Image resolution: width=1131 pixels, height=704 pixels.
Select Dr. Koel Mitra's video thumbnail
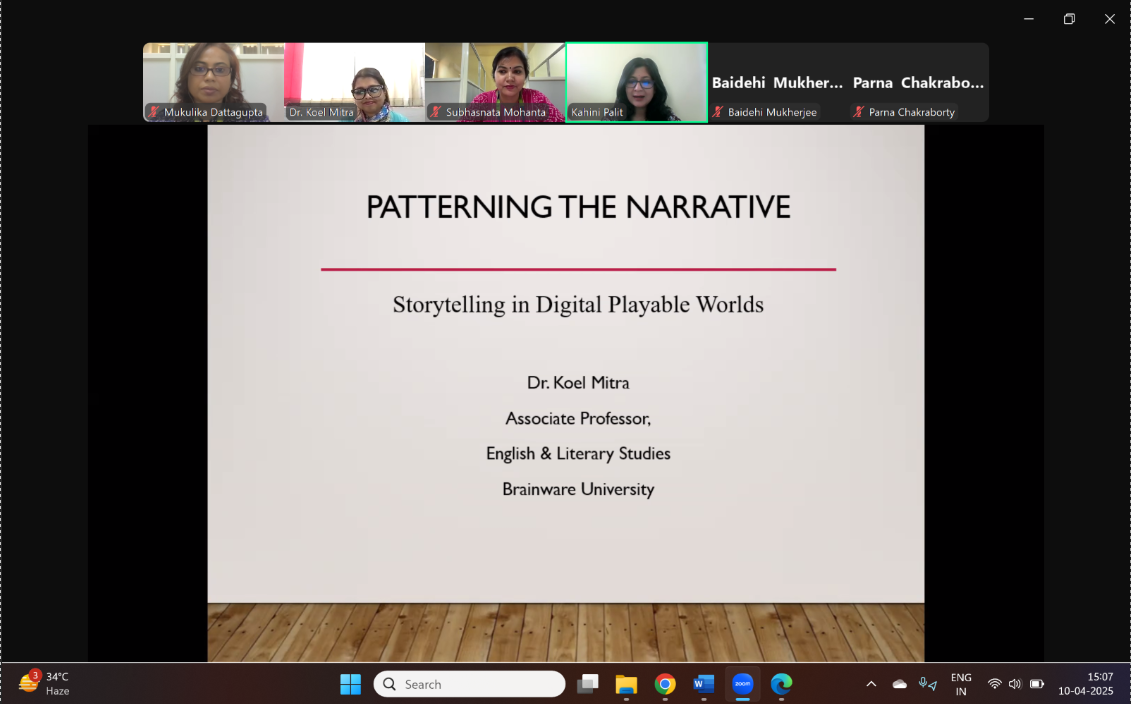tap(354, 82)
